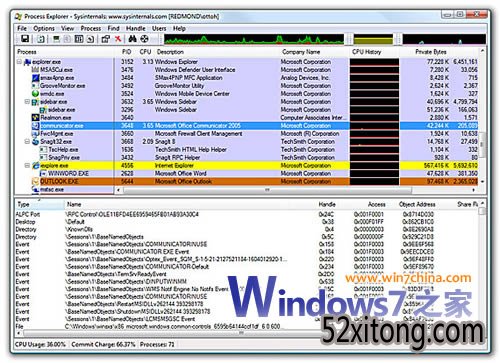
Task: Click the binoculars Find Handle icon
Action: (x=133, y=39)
